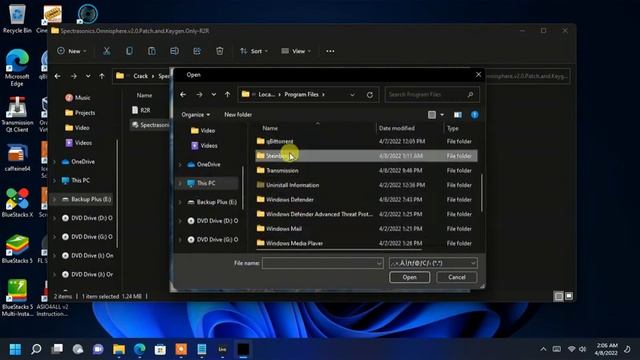Image resolution: width=640 pixels, height=360 pixels.
Task: Click the Cancel button
Action: [x=457, y=277]
